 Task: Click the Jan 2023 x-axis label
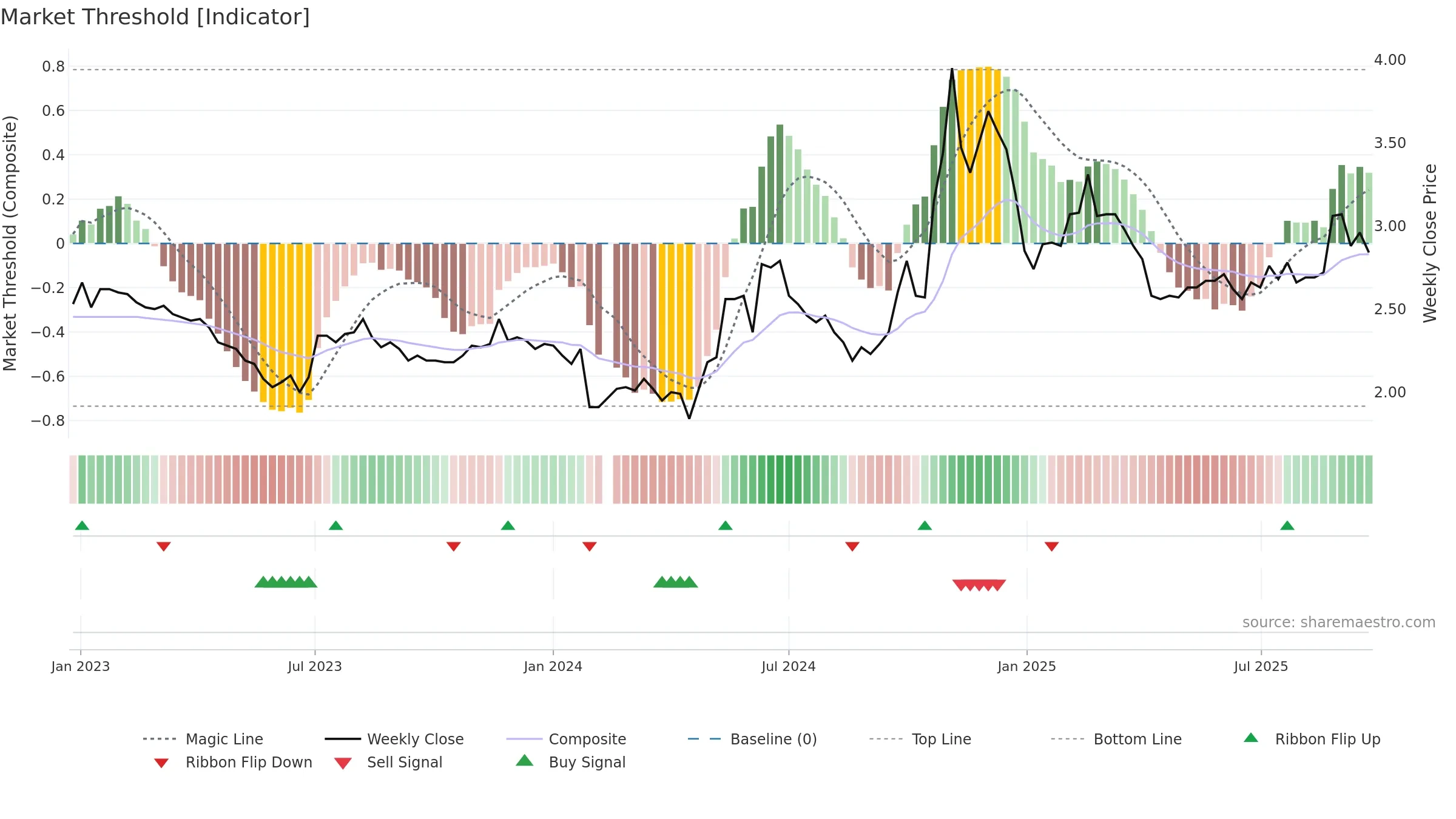coord(81,666)
